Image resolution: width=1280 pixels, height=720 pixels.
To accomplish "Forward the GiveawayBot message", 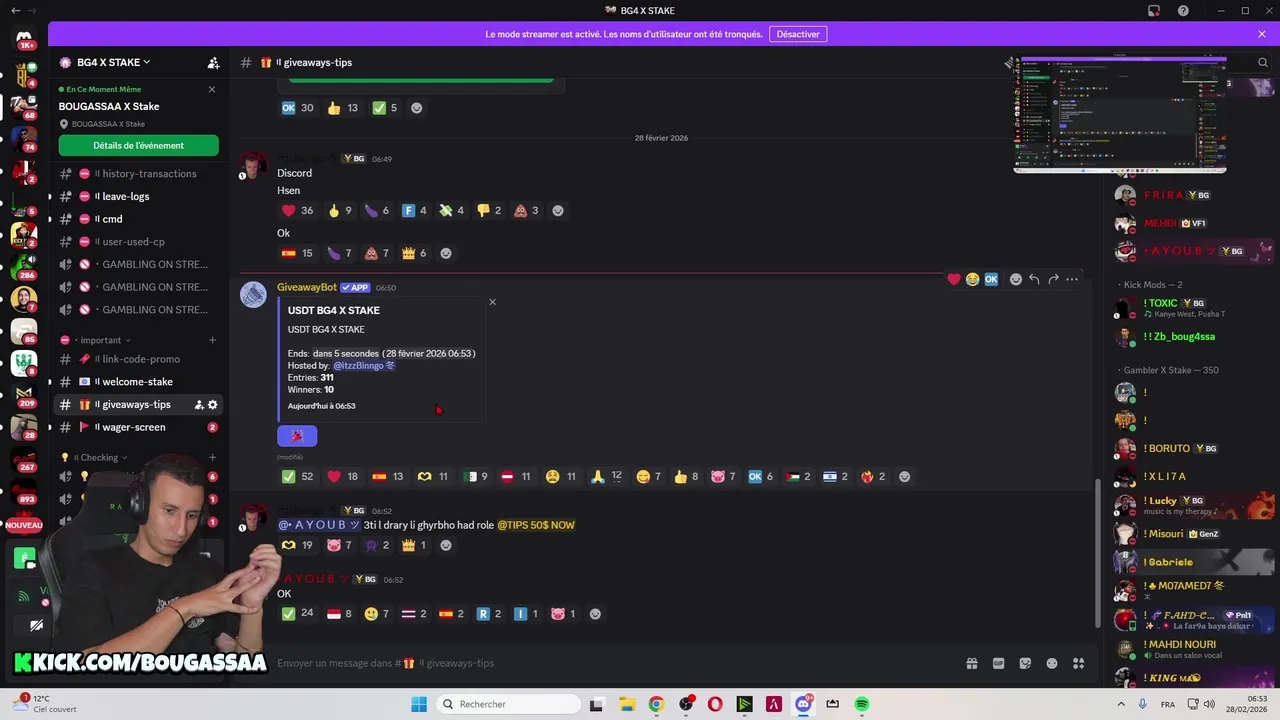I will tap(1053, 279).
